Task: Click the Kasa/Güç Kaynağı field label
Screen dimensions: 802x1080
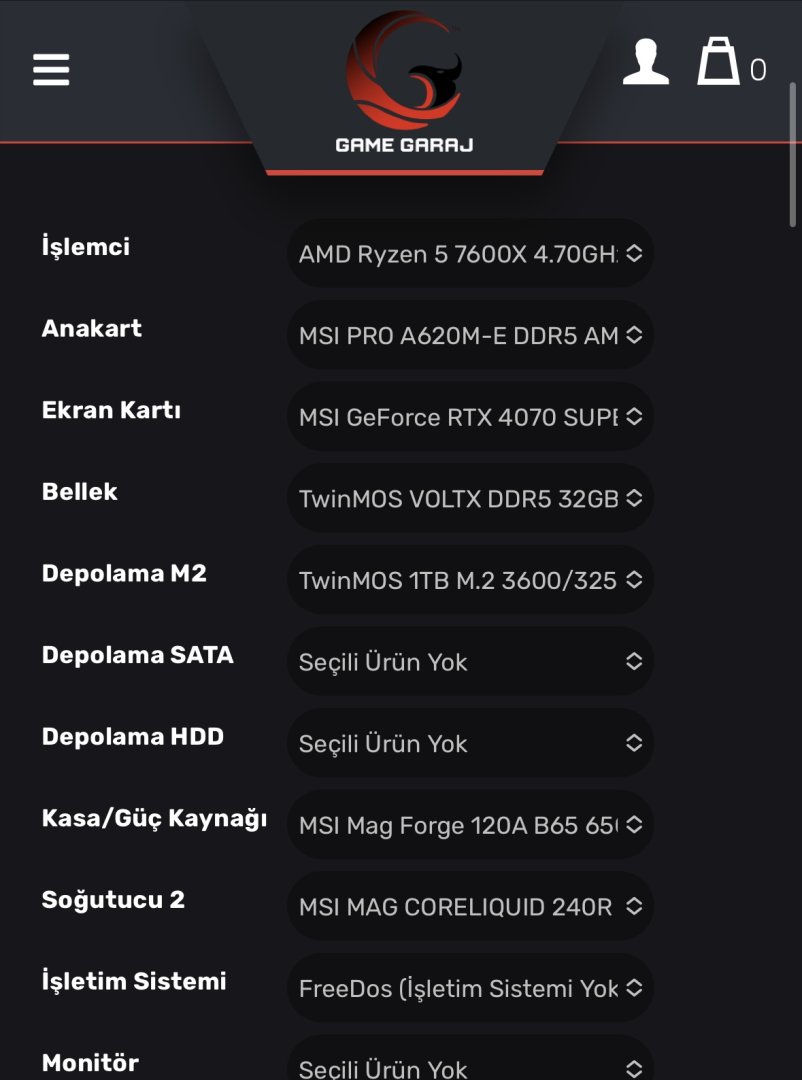Action: pos(154,819)
